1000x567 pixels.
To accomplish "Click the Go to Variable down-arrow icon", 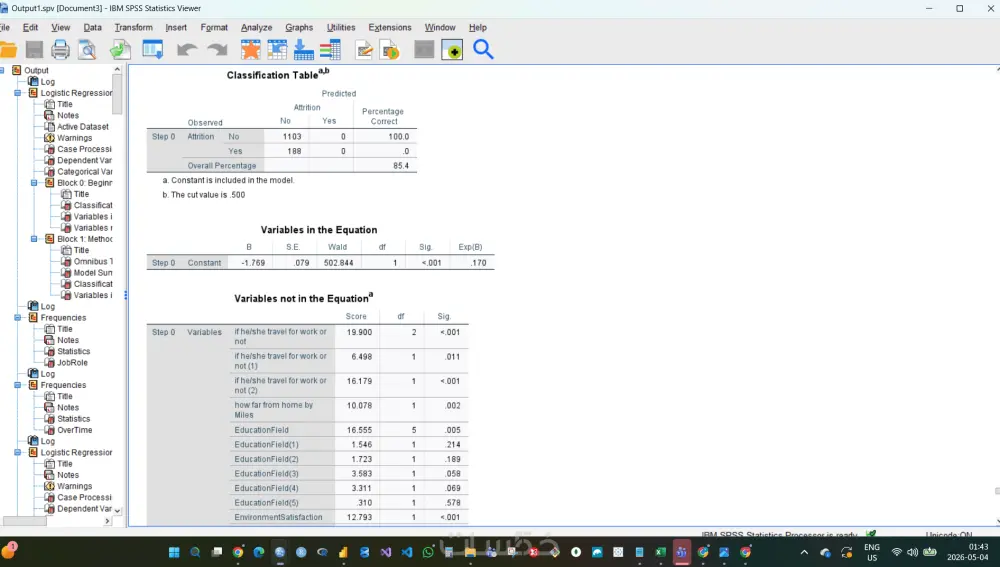I will pos(304,50).
